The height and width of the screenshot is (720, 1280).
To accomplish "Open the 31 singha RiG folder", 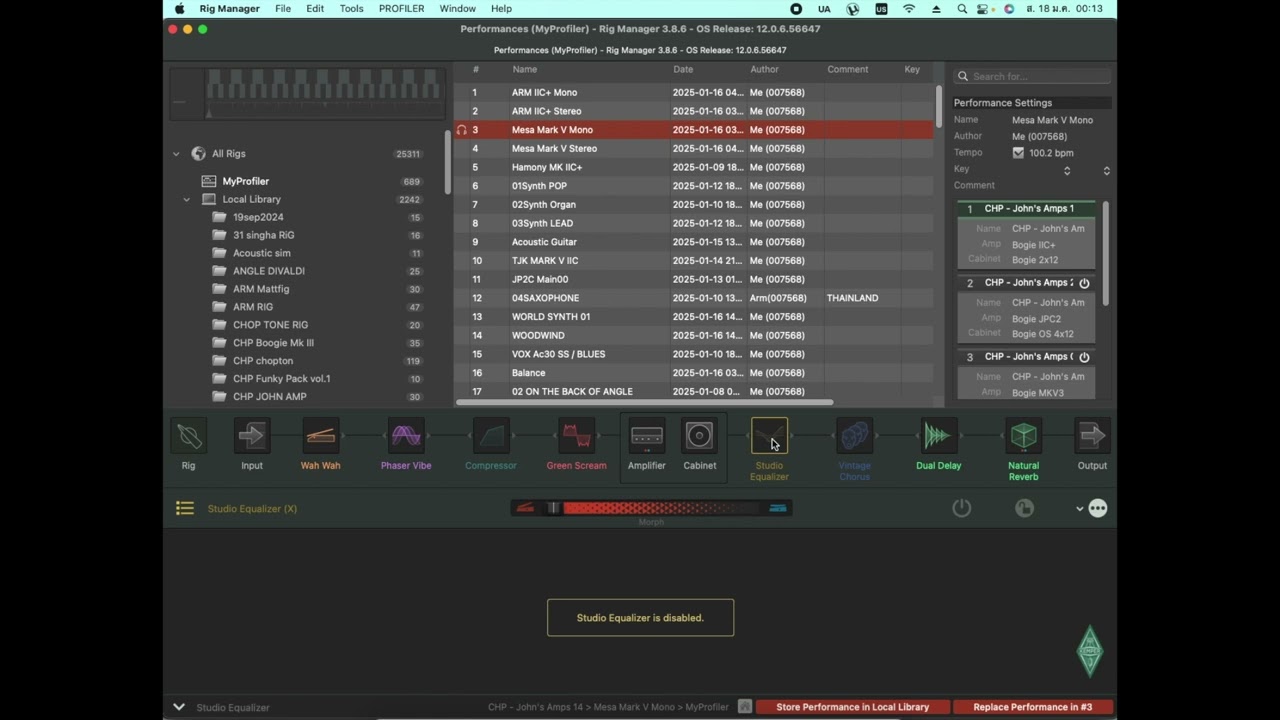I will click(x=264, y=235).
